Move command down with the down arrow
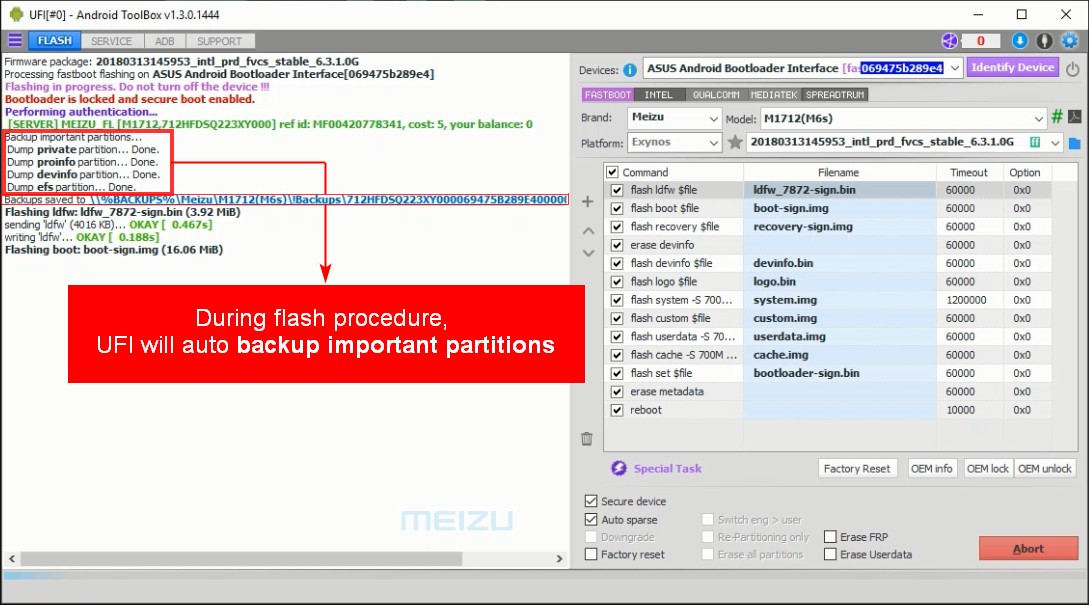The image size is (1089, 605). tap(588, 254)
